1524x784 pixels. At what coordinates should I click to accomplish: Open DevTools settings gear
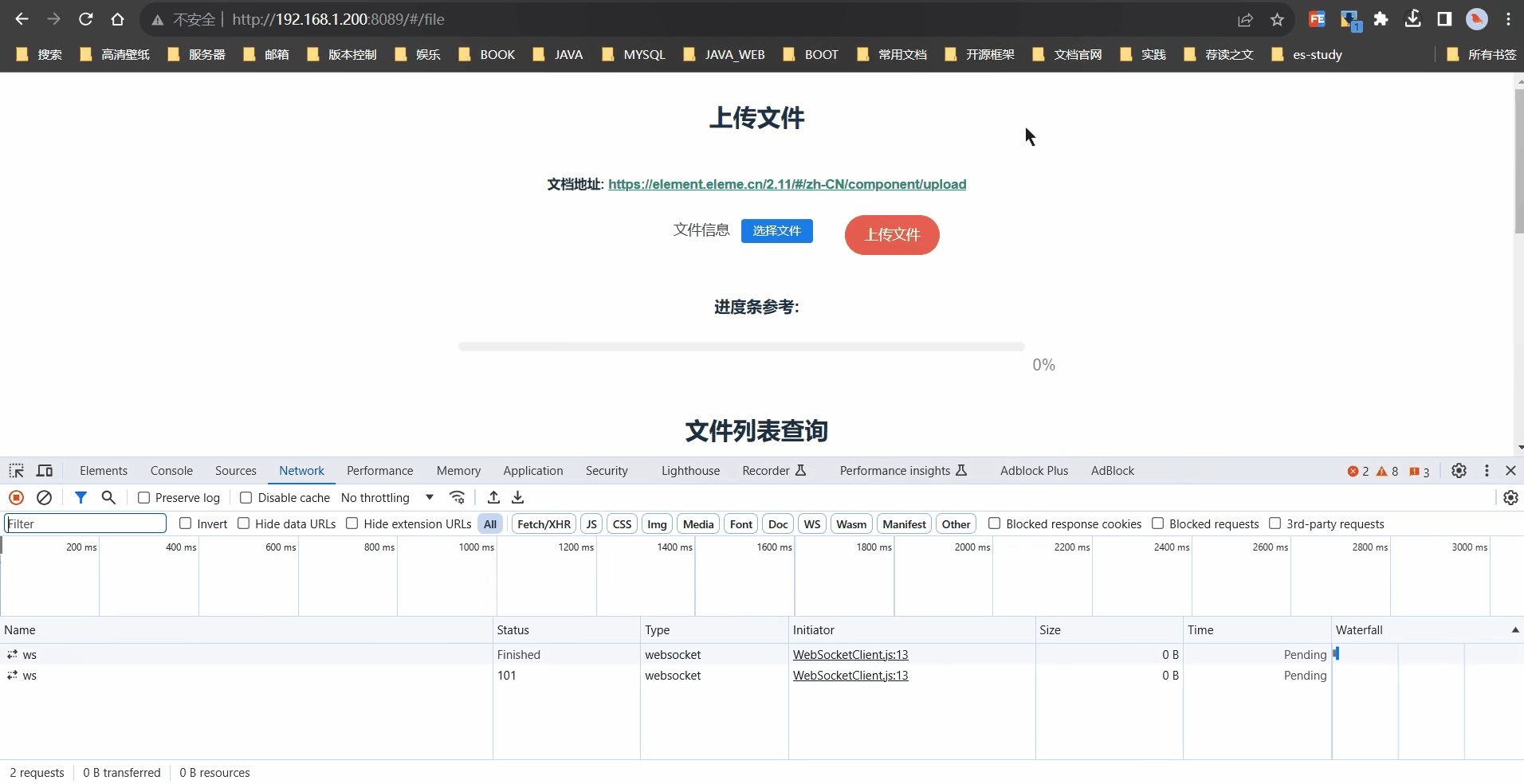tap(1459, 471)
